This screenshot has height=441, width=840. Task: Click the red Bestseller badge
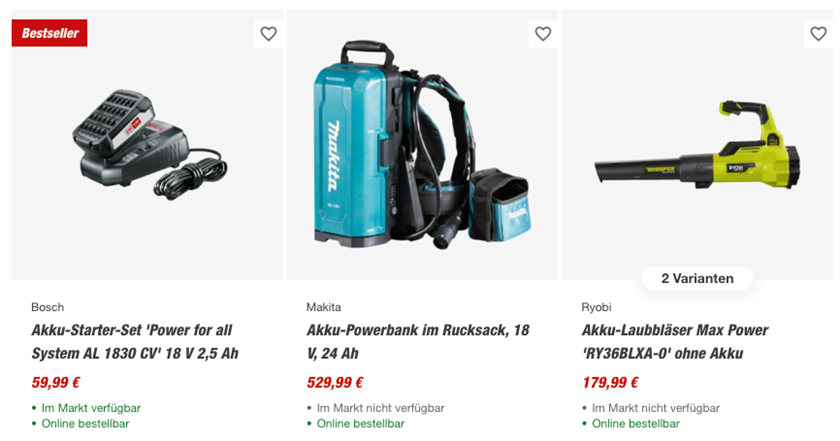click(x=50, y=33)
